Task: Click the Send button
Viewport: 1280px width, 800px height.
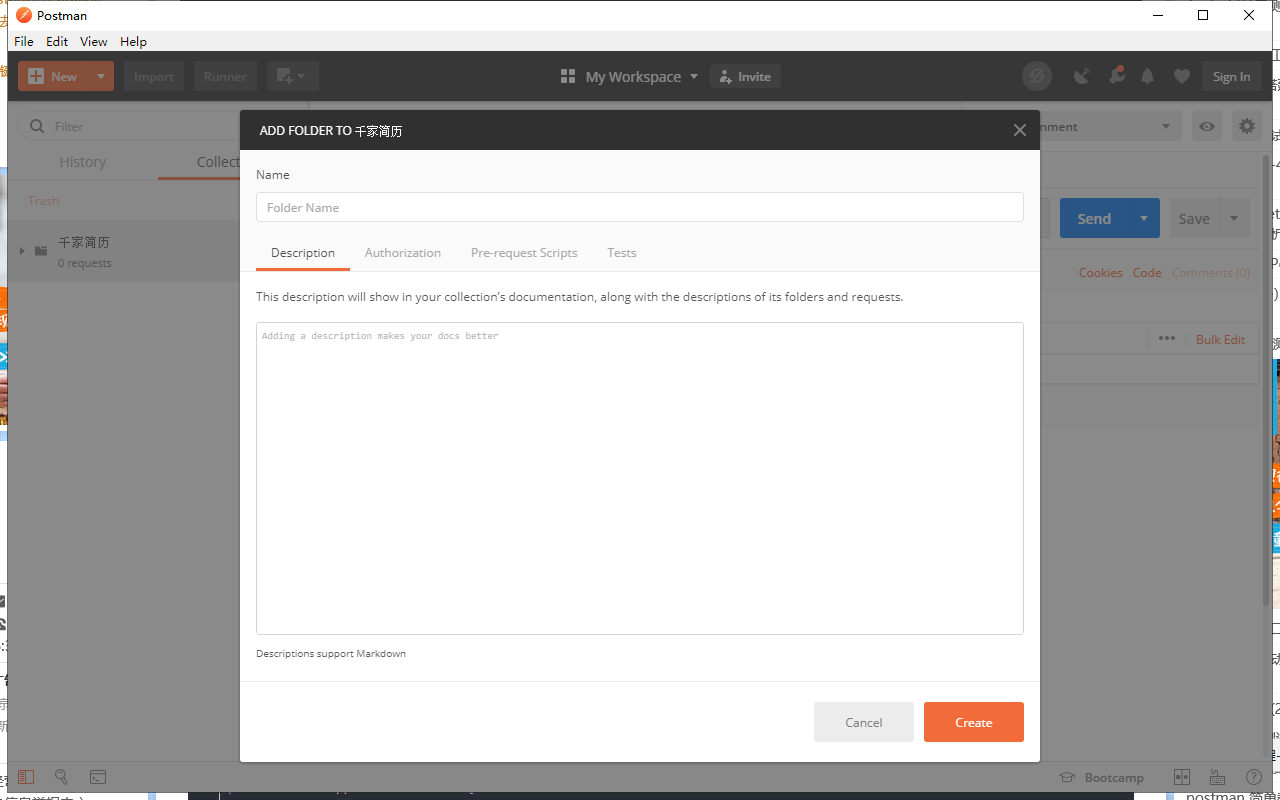Action: (1094, 218)
